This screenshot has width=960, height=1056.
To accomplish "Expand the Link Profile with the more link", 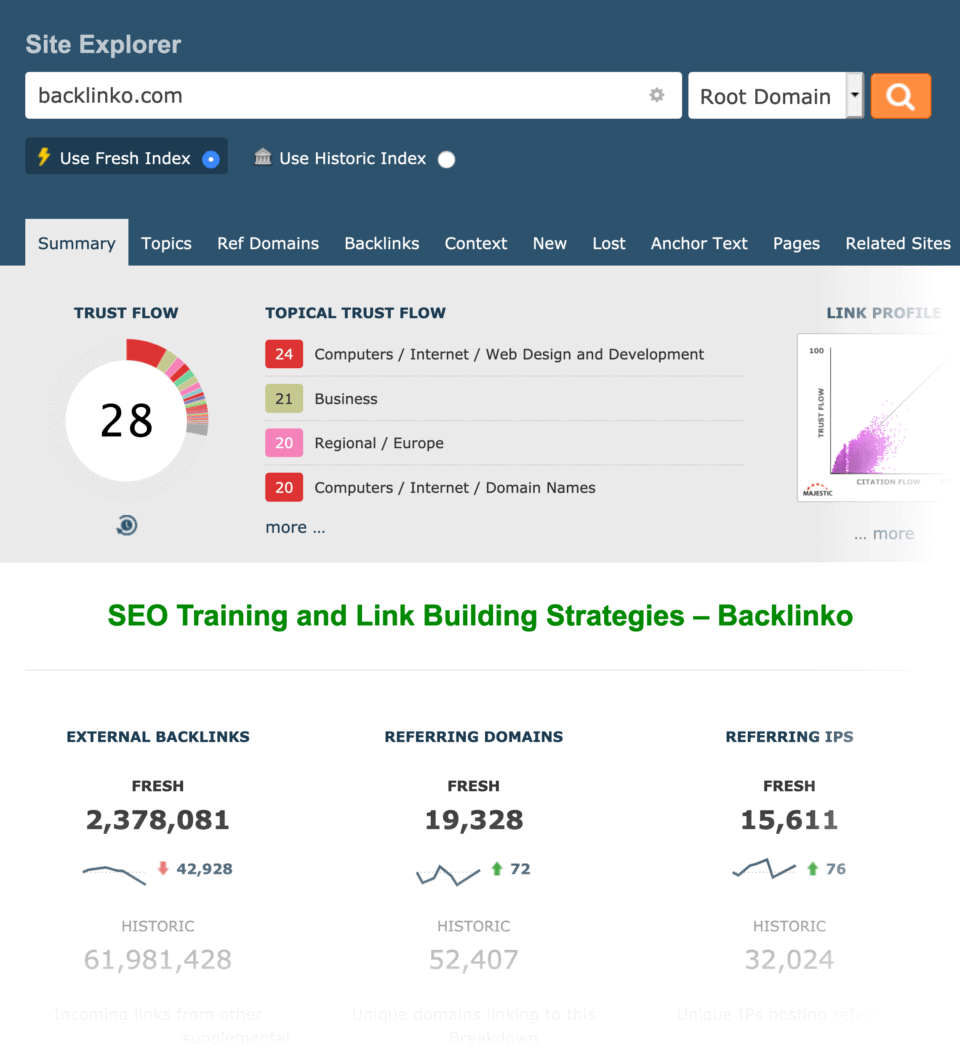I will pyautogui.click(x=884, y=533).
